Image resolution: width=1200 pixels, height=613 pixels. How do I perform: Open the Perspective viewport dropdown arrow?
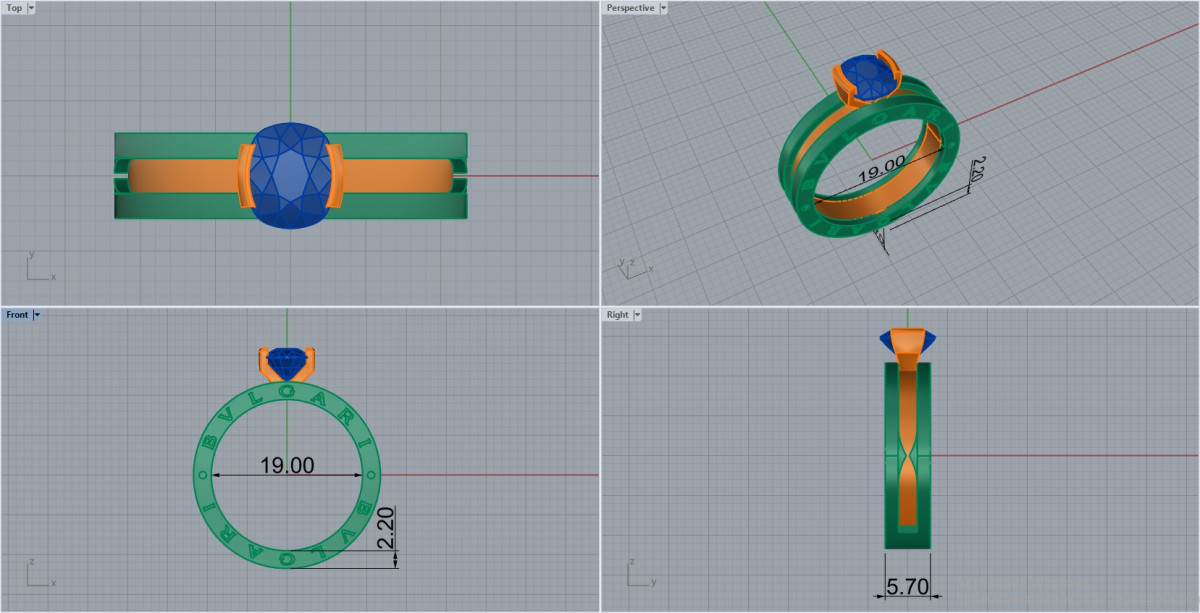tap(663, 8)
